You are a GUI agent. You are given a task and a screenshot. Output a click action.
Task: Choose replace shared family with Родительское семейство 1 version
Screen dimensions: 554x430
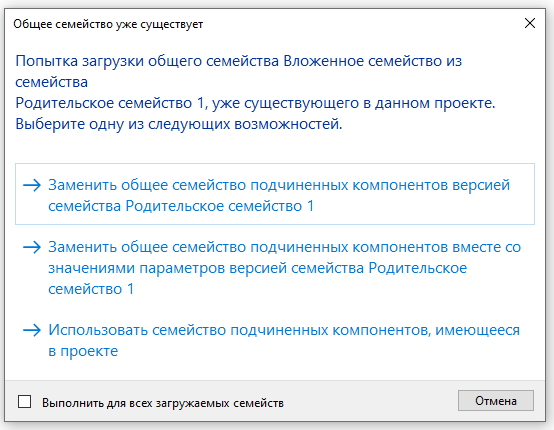tap(275, 194)
